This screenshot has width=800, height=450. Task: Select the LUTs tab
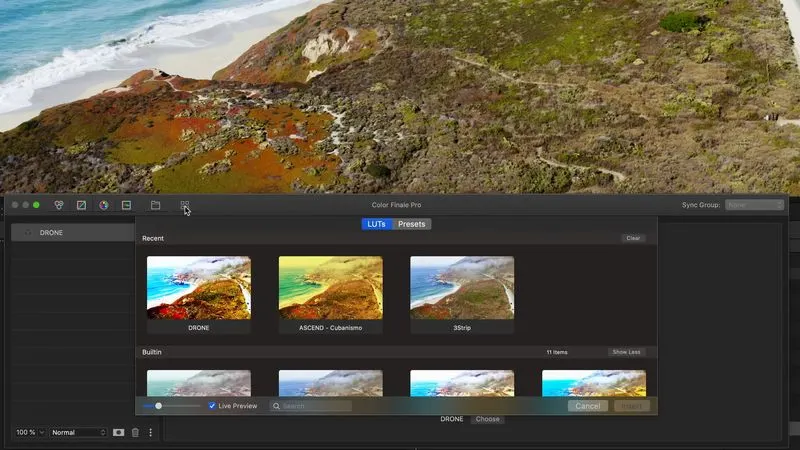tap(376, 224)
